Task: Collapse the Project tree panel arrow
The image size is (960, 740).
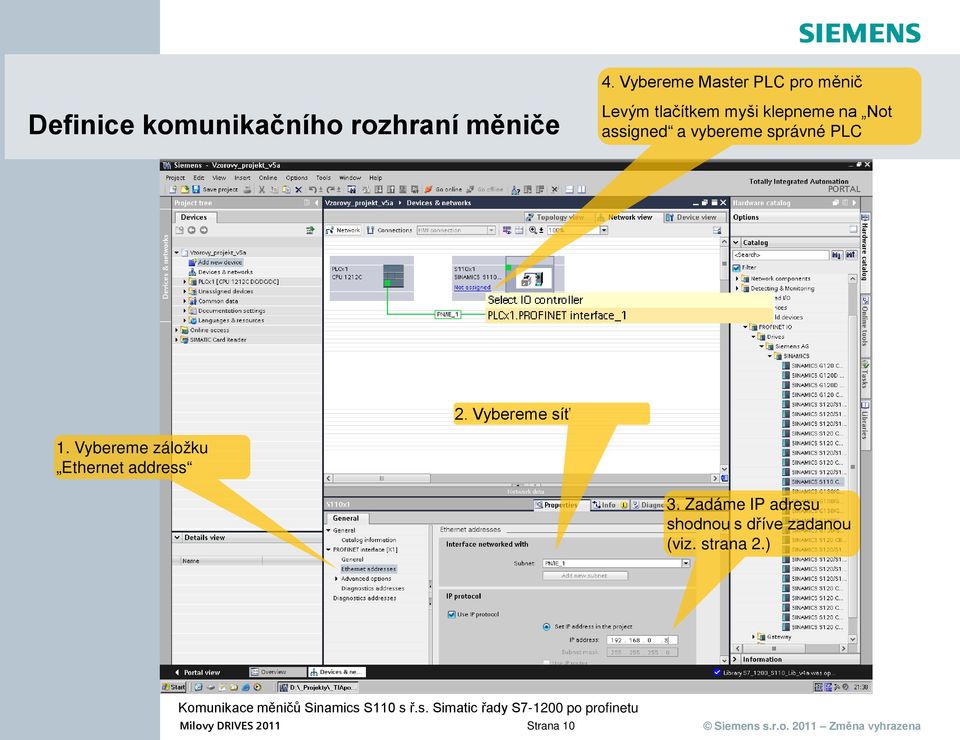Action: point(317,203)
